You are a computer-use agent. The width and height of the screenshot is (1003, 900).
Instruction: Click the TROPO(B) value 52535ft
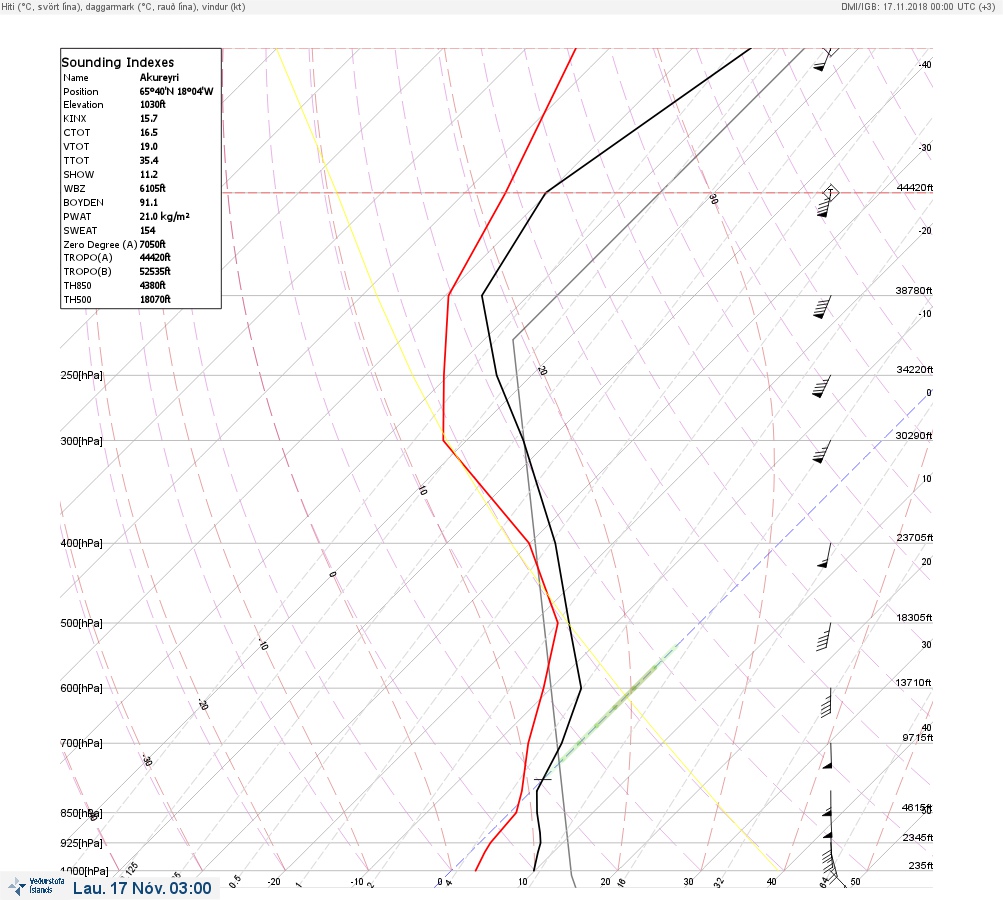[155, 271]
